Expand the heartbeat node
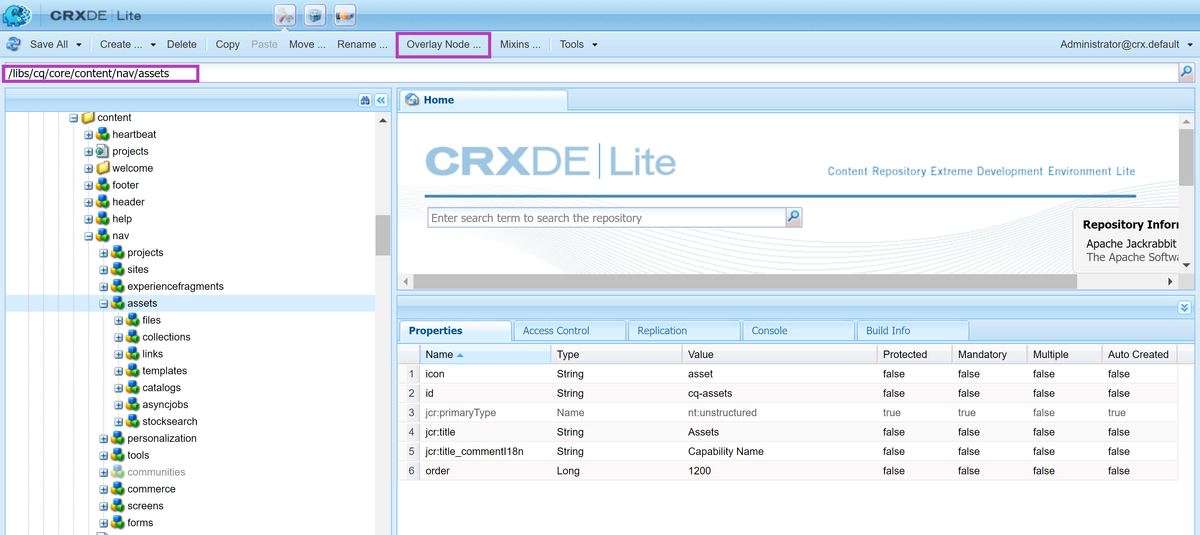This screenshot has height=535, width=1200. coord(89,135)
